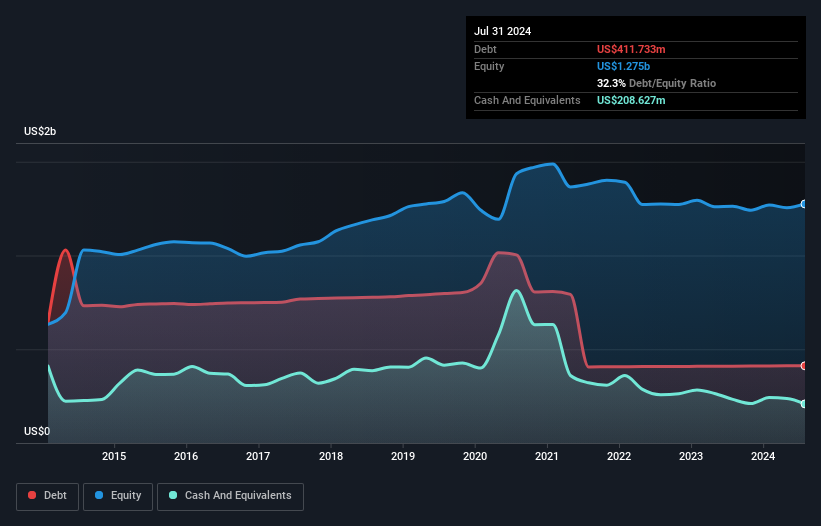Click the red Debt endpoint marker
Viewport: 821px width, 526px height.
pyautogui.click(x=804, y=366)
